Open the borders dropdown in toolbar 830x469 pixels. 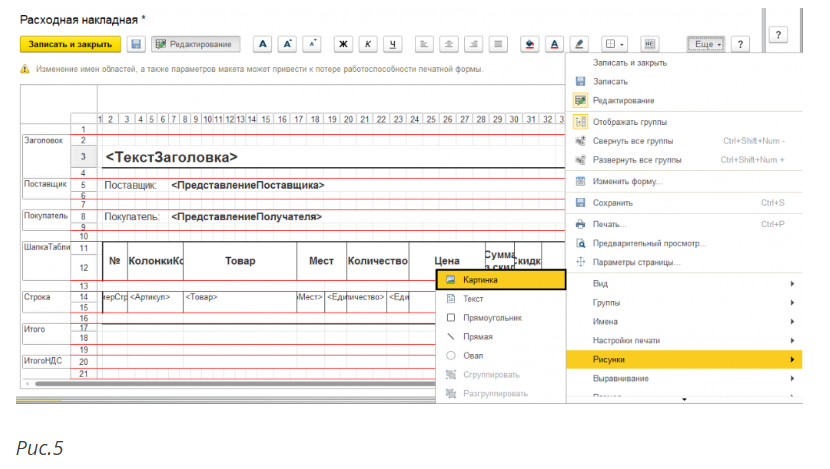click(613, 45)
